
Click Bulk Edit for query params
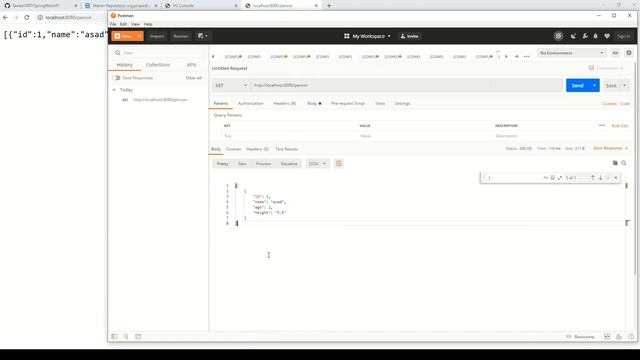tap(620, 126)
